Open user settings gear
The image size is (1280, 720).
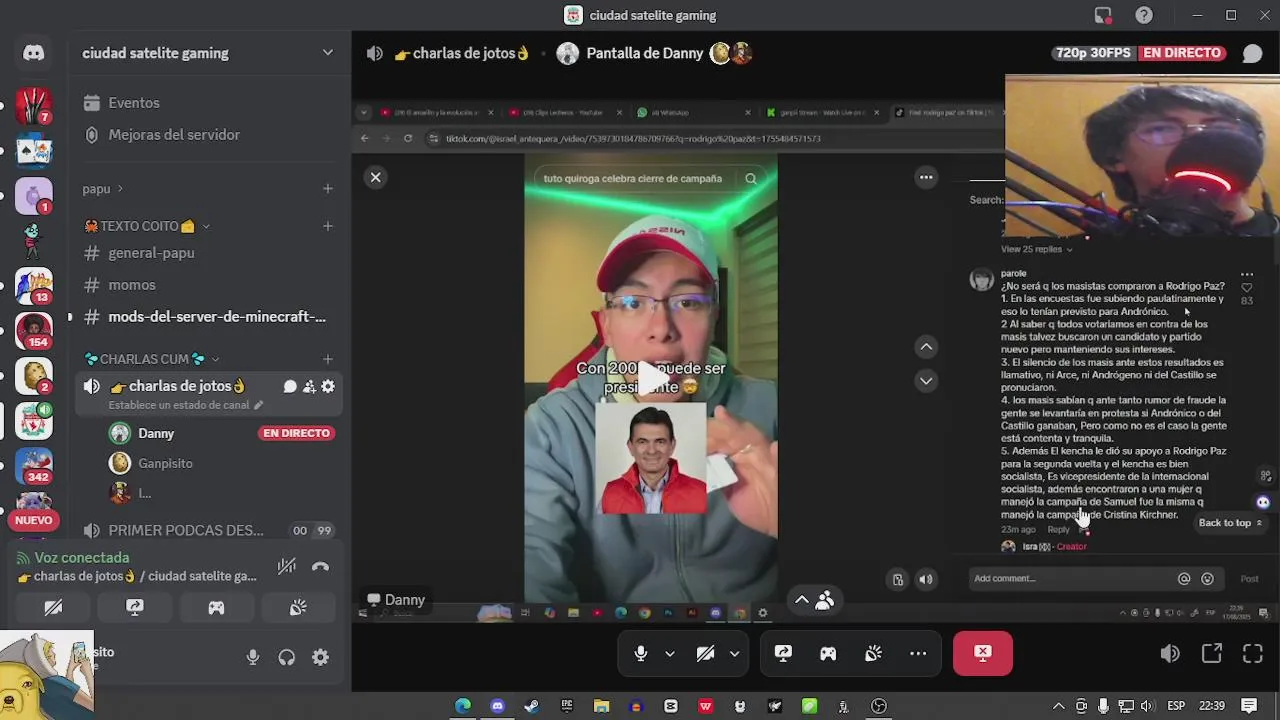pos(320,657)
